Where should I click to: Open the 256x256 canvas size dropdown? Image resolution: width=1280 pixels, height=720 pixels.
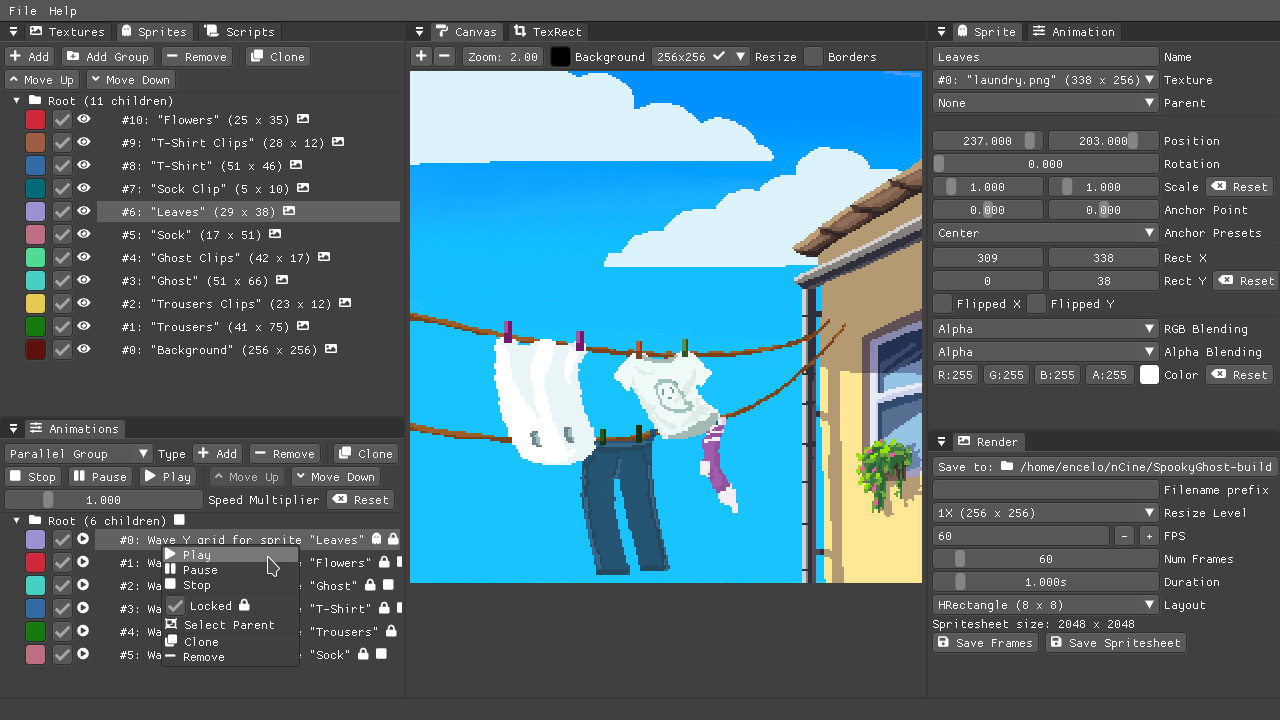(x=700, y=57)
